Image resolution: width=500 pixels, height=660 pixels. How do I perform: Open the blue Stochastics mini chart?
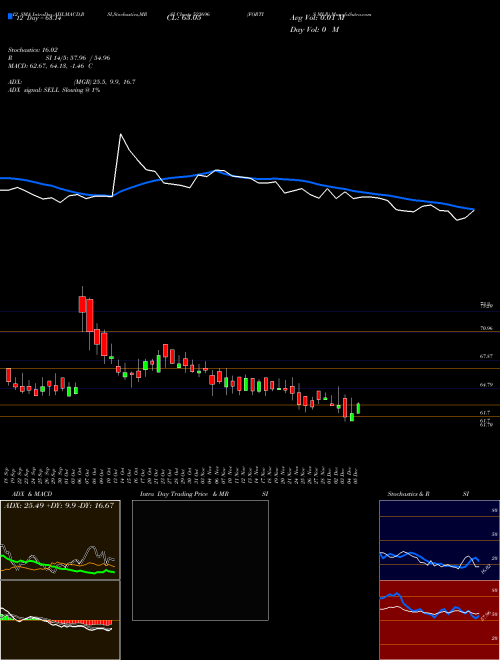pos(439,540)
